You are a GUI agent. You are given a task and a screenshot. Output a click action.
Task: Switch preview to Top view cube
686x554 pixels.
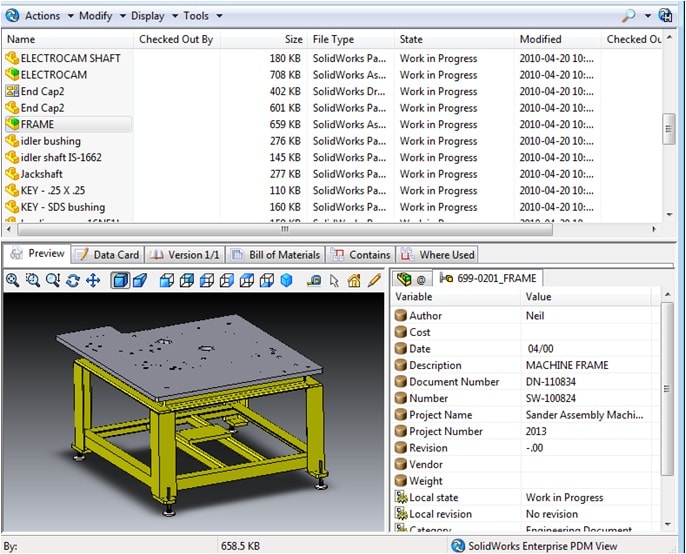(247, 281)
